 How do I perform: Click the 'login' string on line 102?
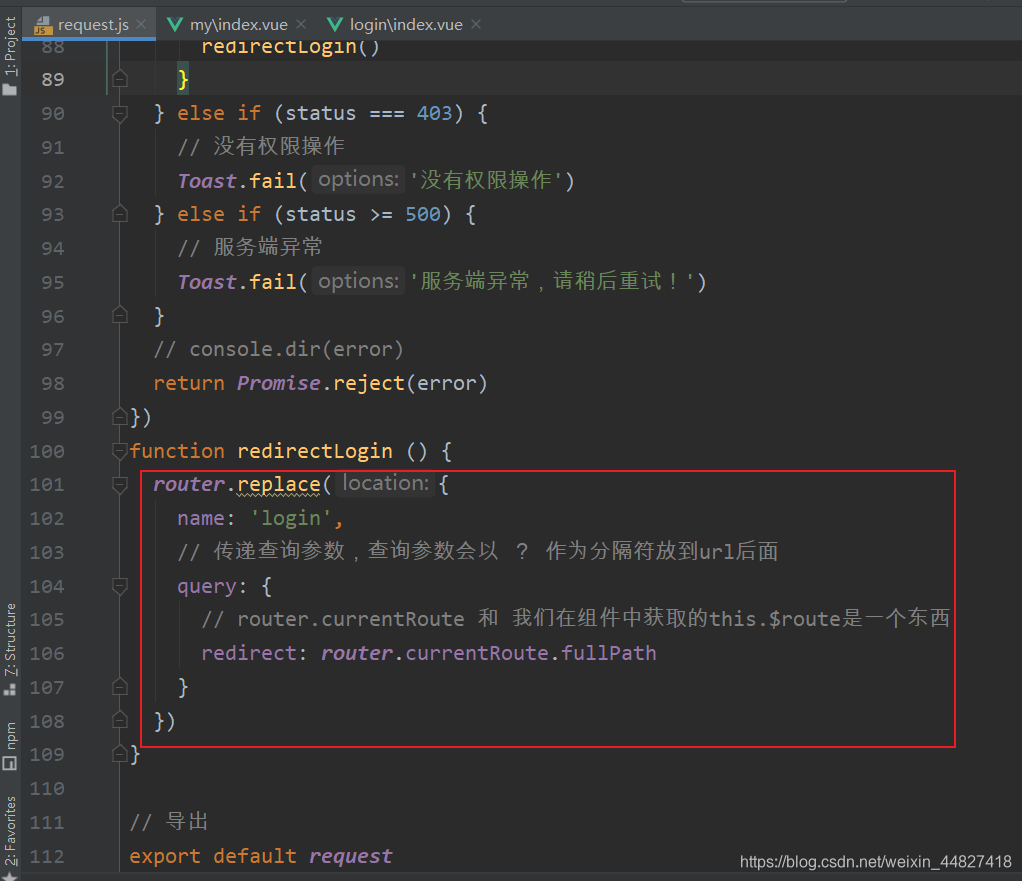click(291, 519)
